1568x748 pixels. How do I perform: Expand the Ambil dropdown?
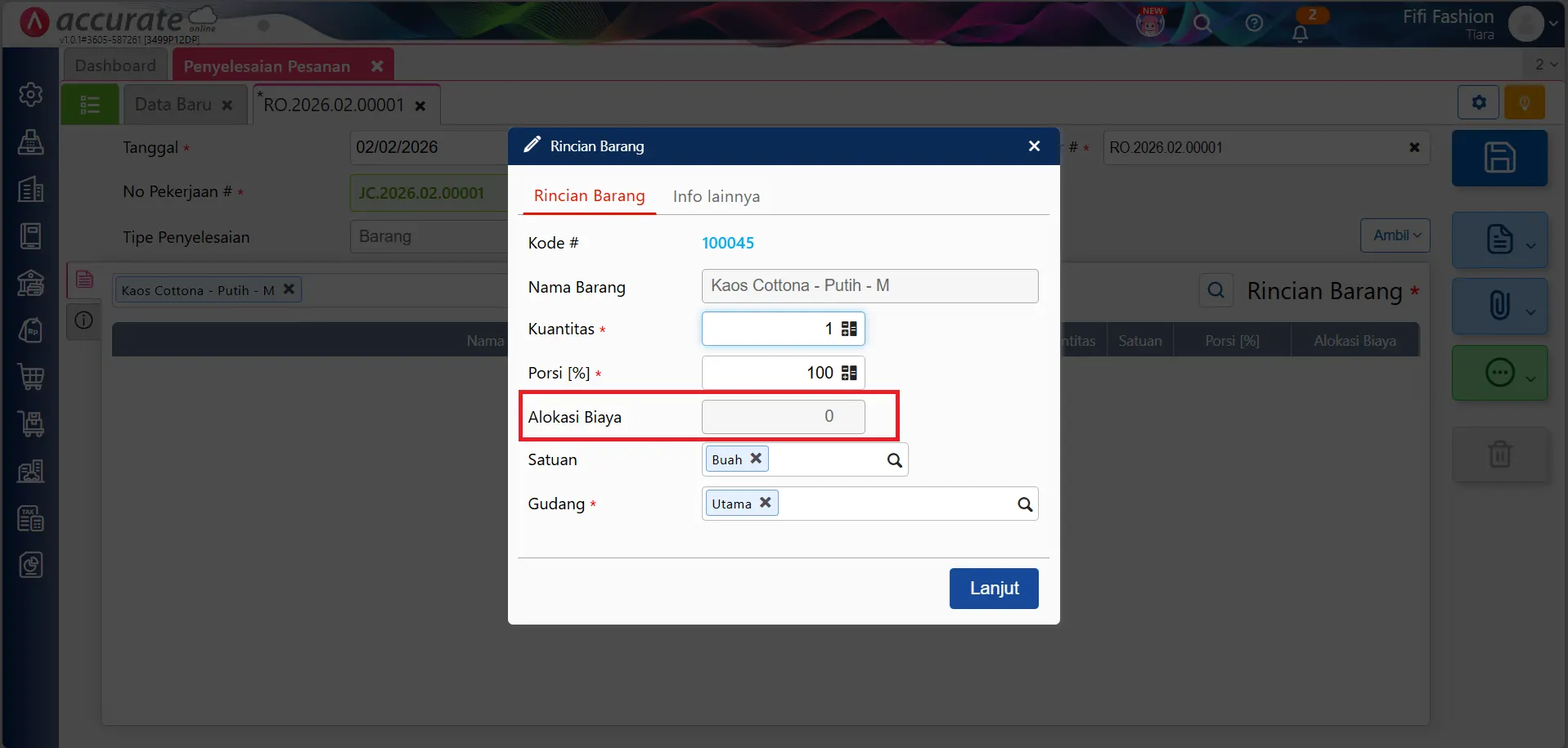1395,235
